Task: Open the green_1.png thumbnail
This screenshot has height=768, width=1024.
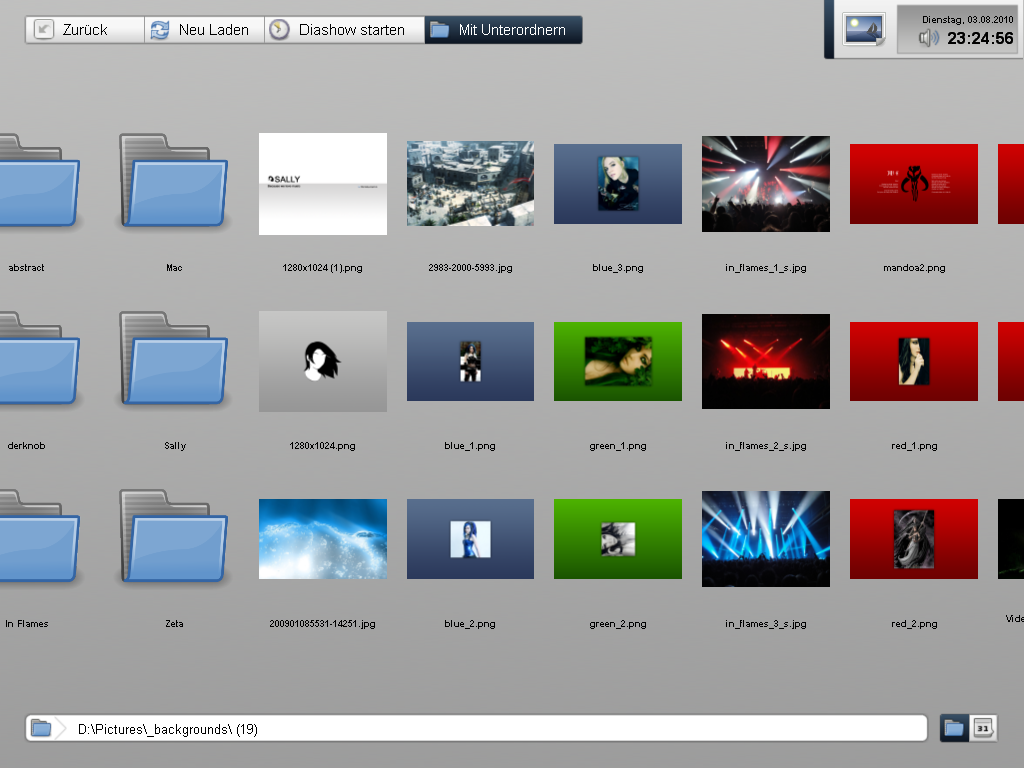Action: [x=618, y=361]
